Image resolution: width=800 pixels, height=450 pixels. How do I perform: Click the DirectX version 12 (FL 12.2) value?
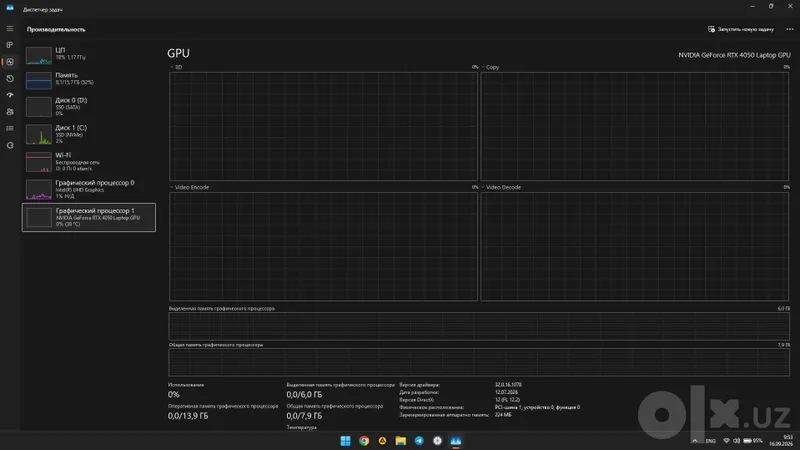507,400
